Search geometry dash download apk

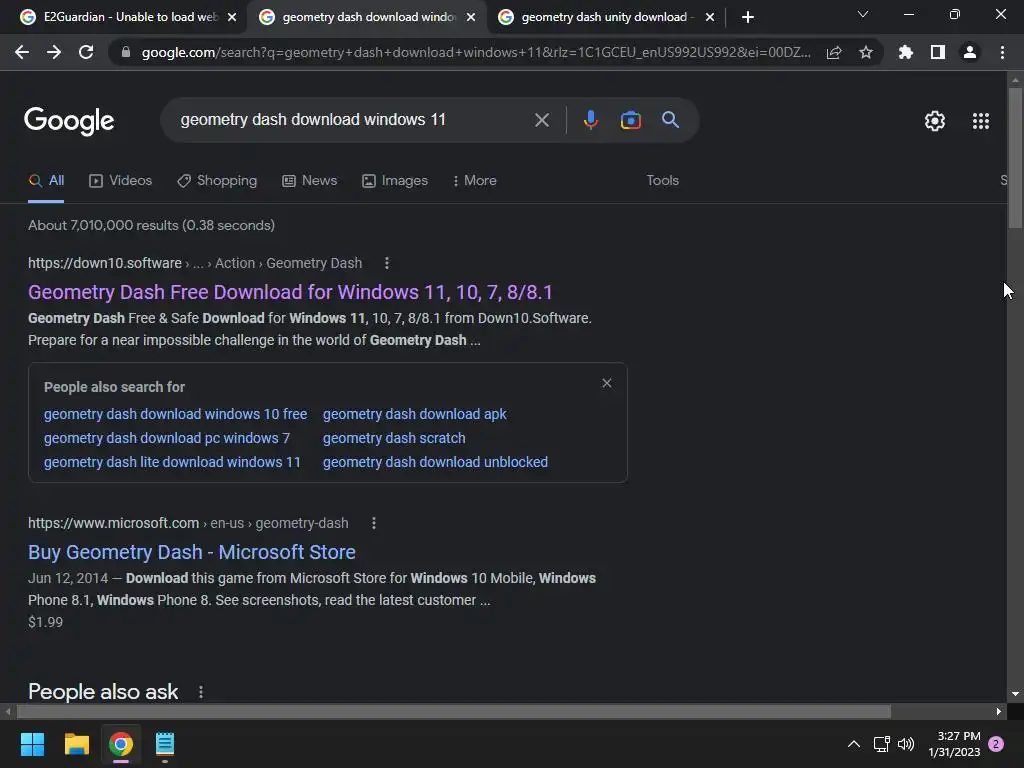pyautogui.click(x=415, y=414)
